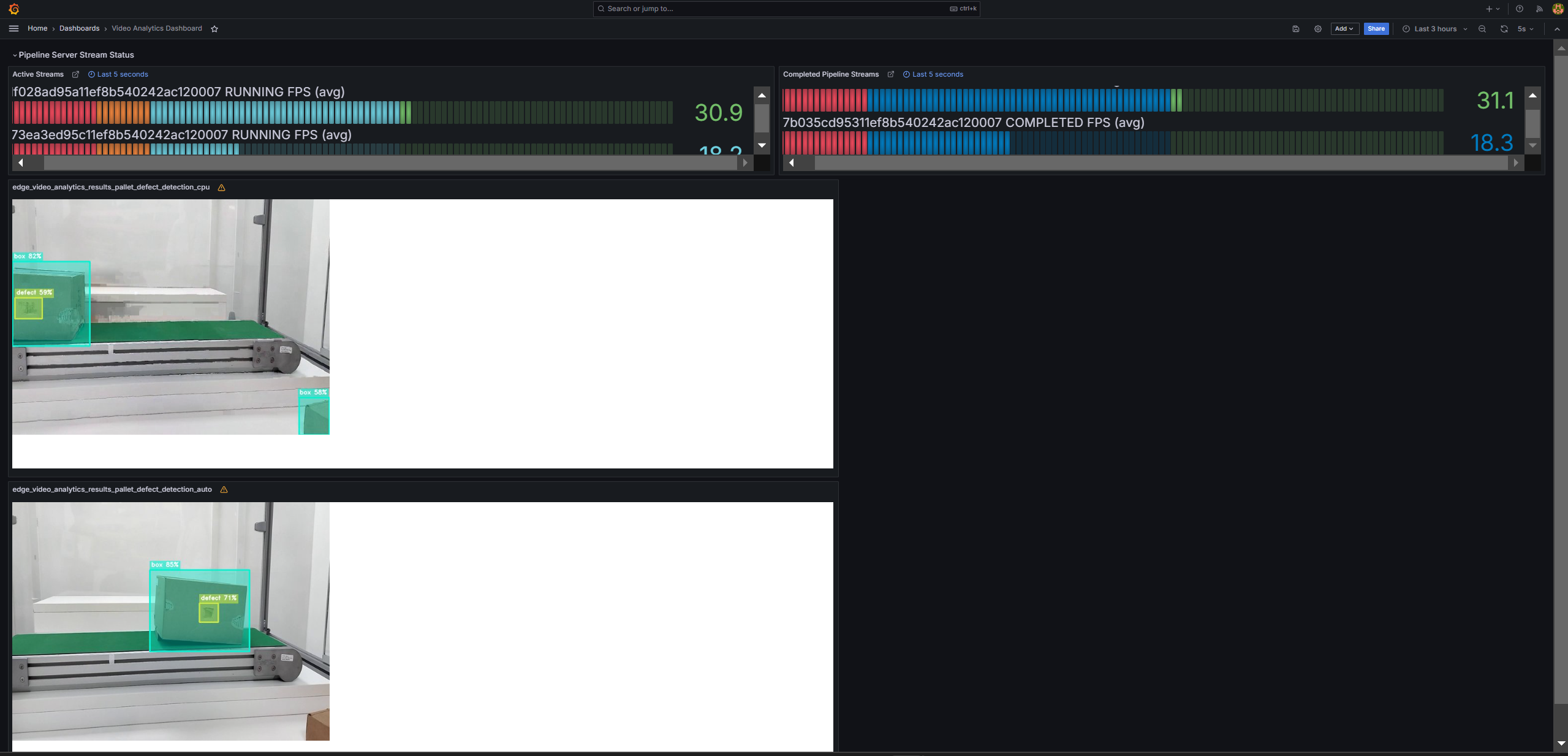Viewport: 1568px width, 756px height.
Task: Go to Dashboards breadcrumb
Action: [x=79, y=28]
